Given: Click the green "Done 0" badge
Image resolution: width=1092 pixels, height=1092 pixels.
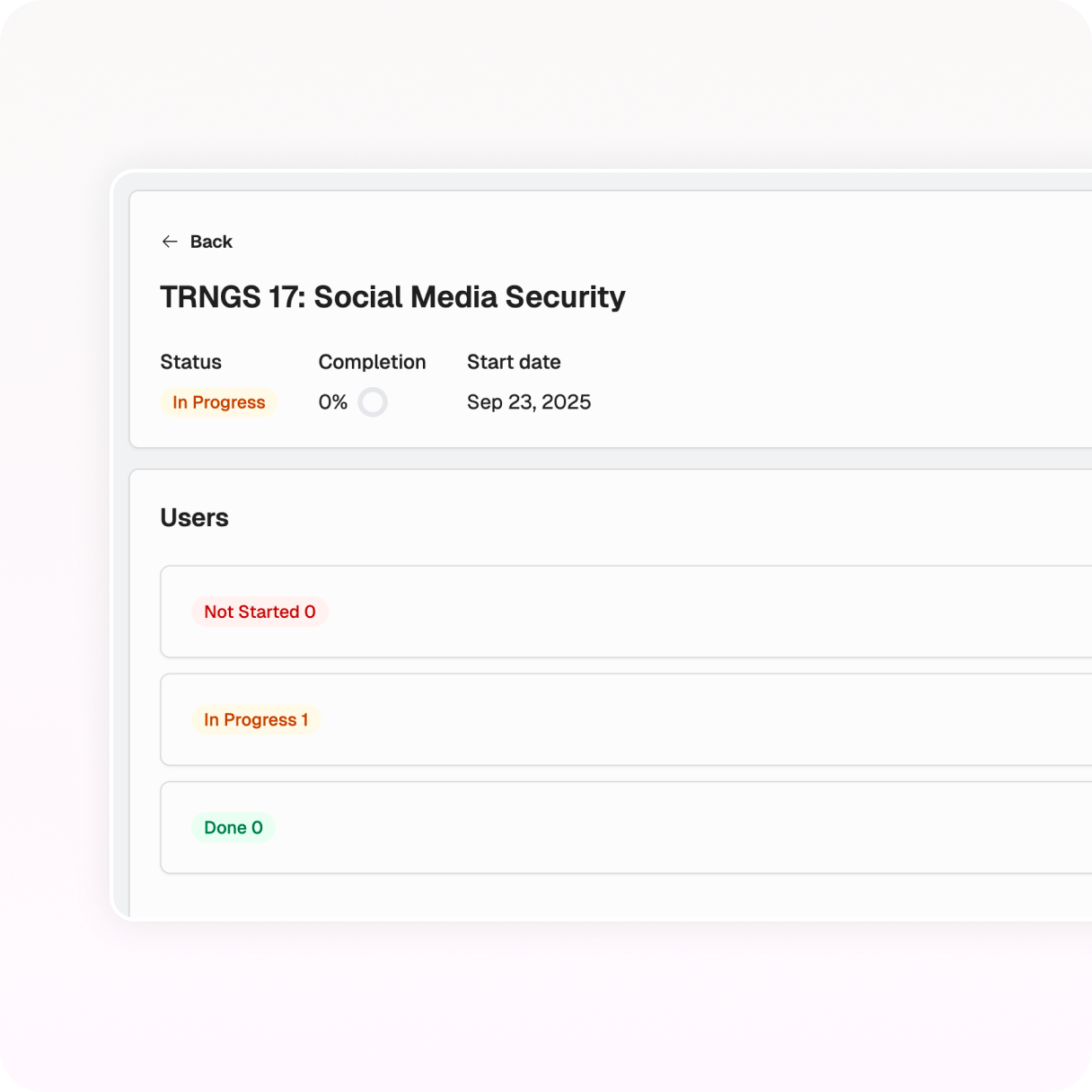Looking at the screenshot, I should (x=233, y=827).
